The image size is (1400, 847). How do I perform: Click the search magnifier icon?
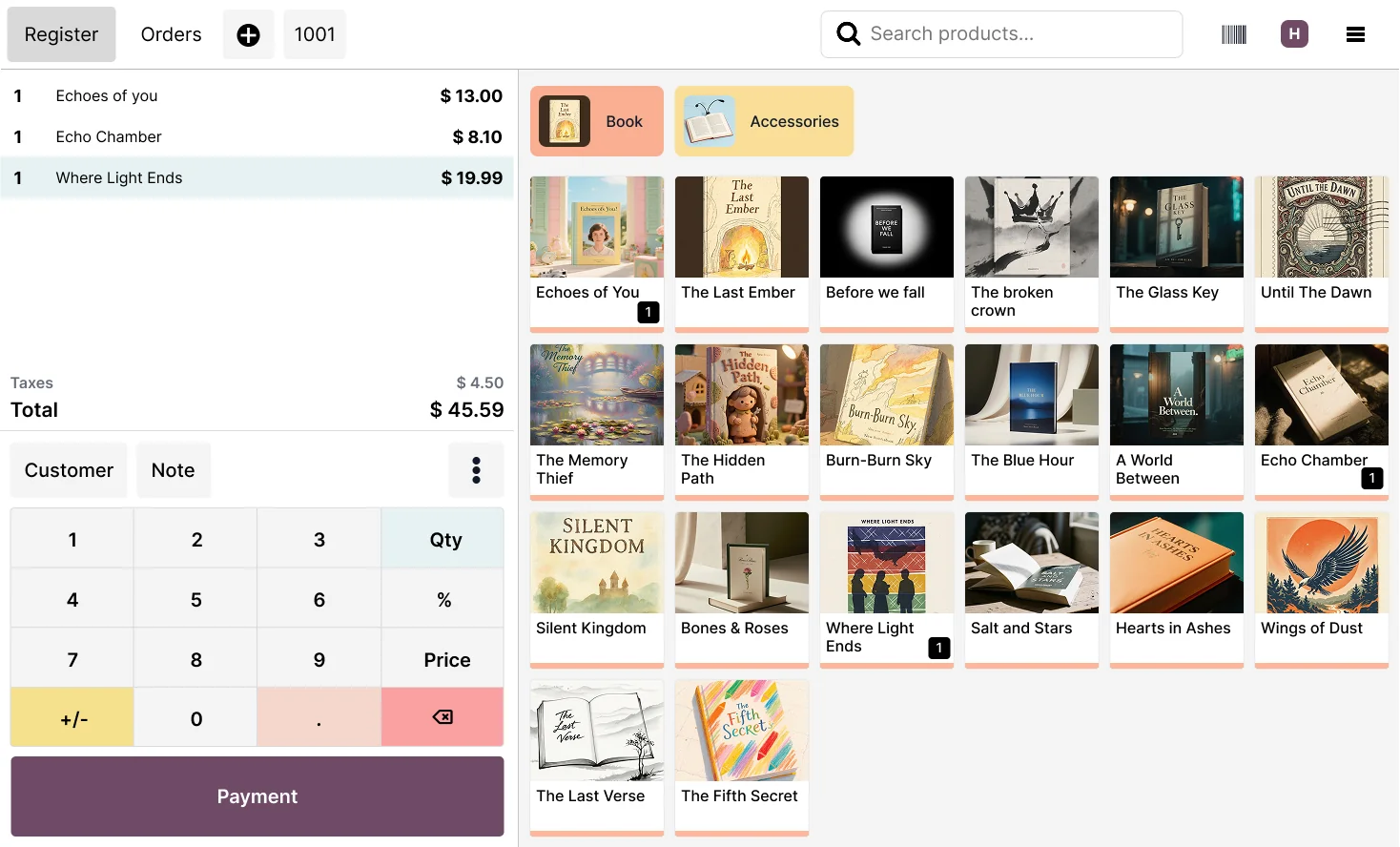click(847, 33)
